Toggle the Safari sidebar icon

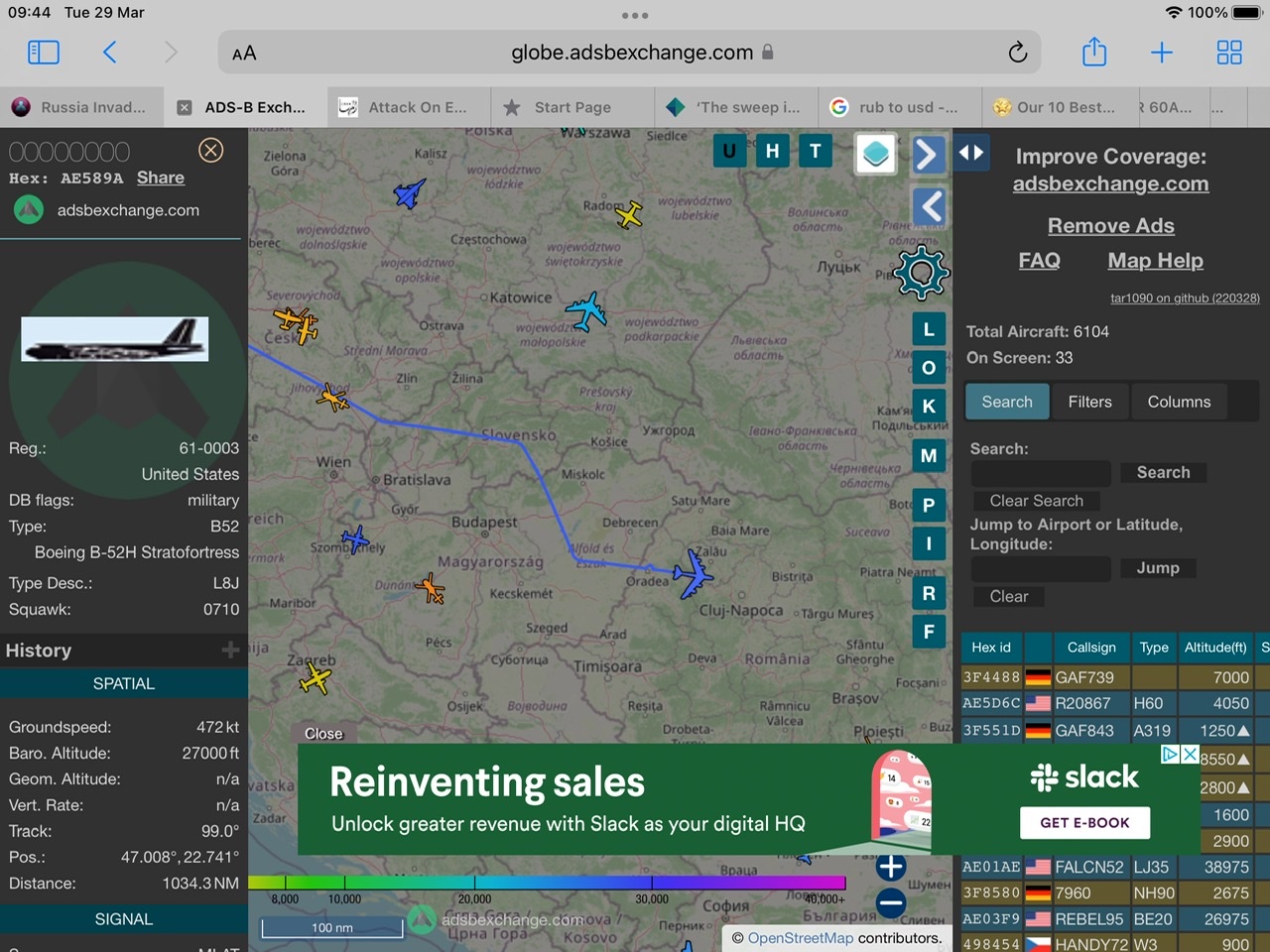[x=44, y=53]
